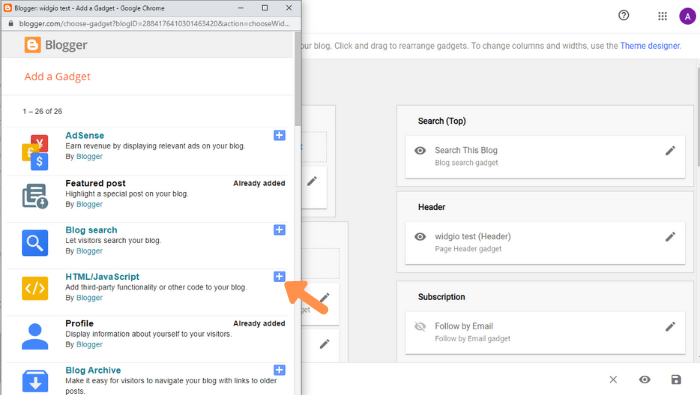This screenshot has height=395, width=700.
Task: Add the Blog Archive gadget plus button
Action: (279, 370)
